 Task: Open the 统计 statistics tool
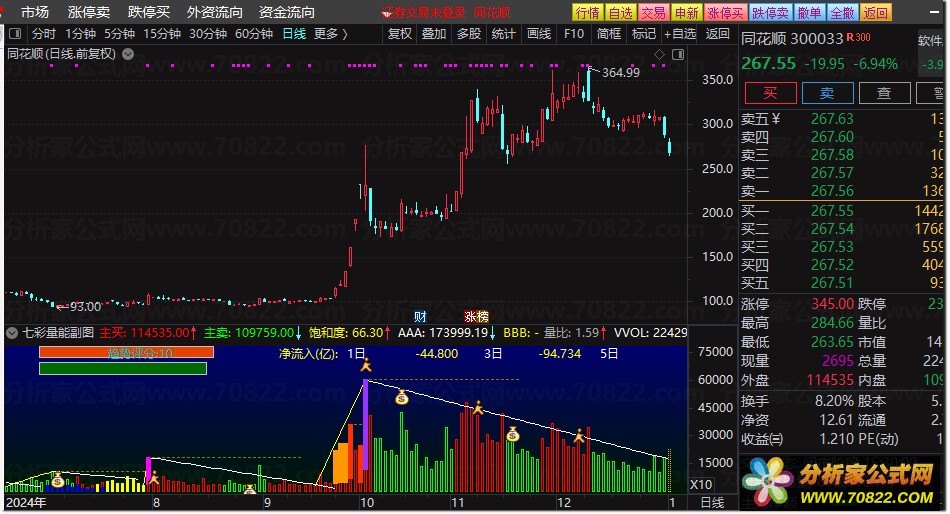coord(503,34)
